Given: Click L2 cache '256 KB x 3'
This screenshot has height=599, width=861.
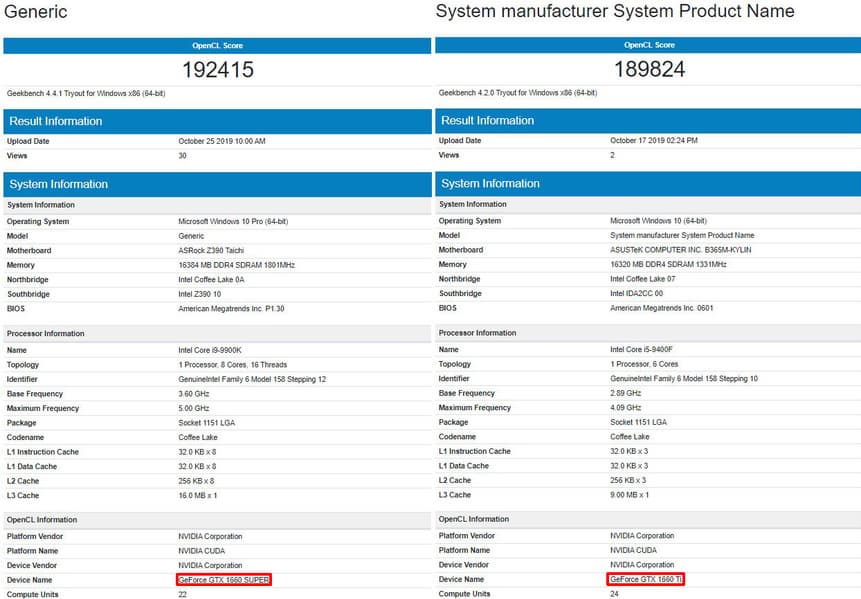Looking at the screenshot, I should click(x=628, y=480).
